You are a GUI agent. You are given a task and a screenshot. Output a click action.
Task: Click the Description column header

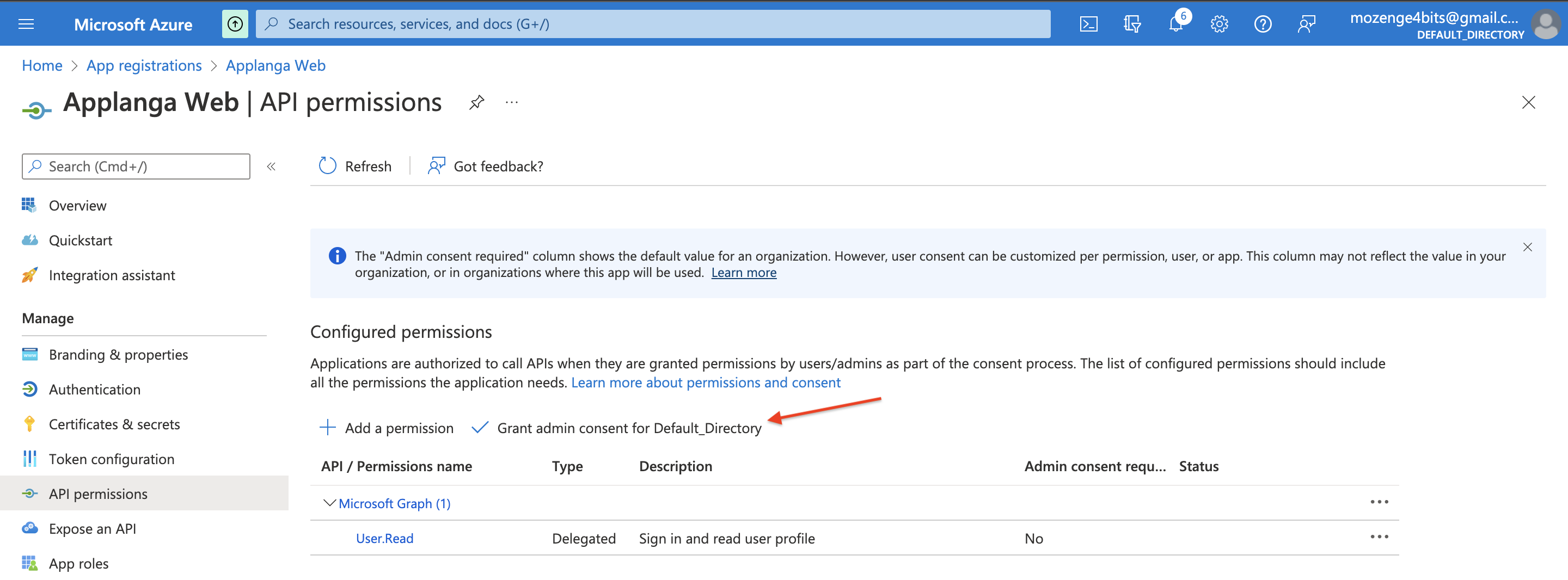pos(675,466)
